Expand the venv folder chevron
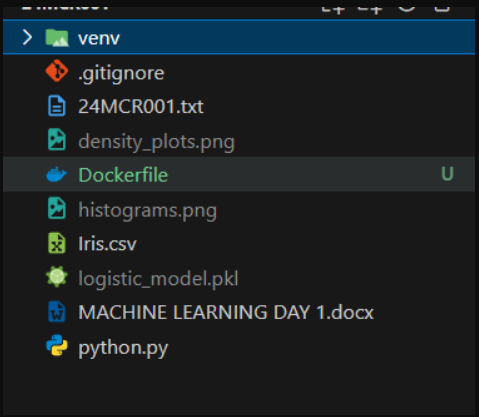The image size is (479, 417). [x=27, y=37]
